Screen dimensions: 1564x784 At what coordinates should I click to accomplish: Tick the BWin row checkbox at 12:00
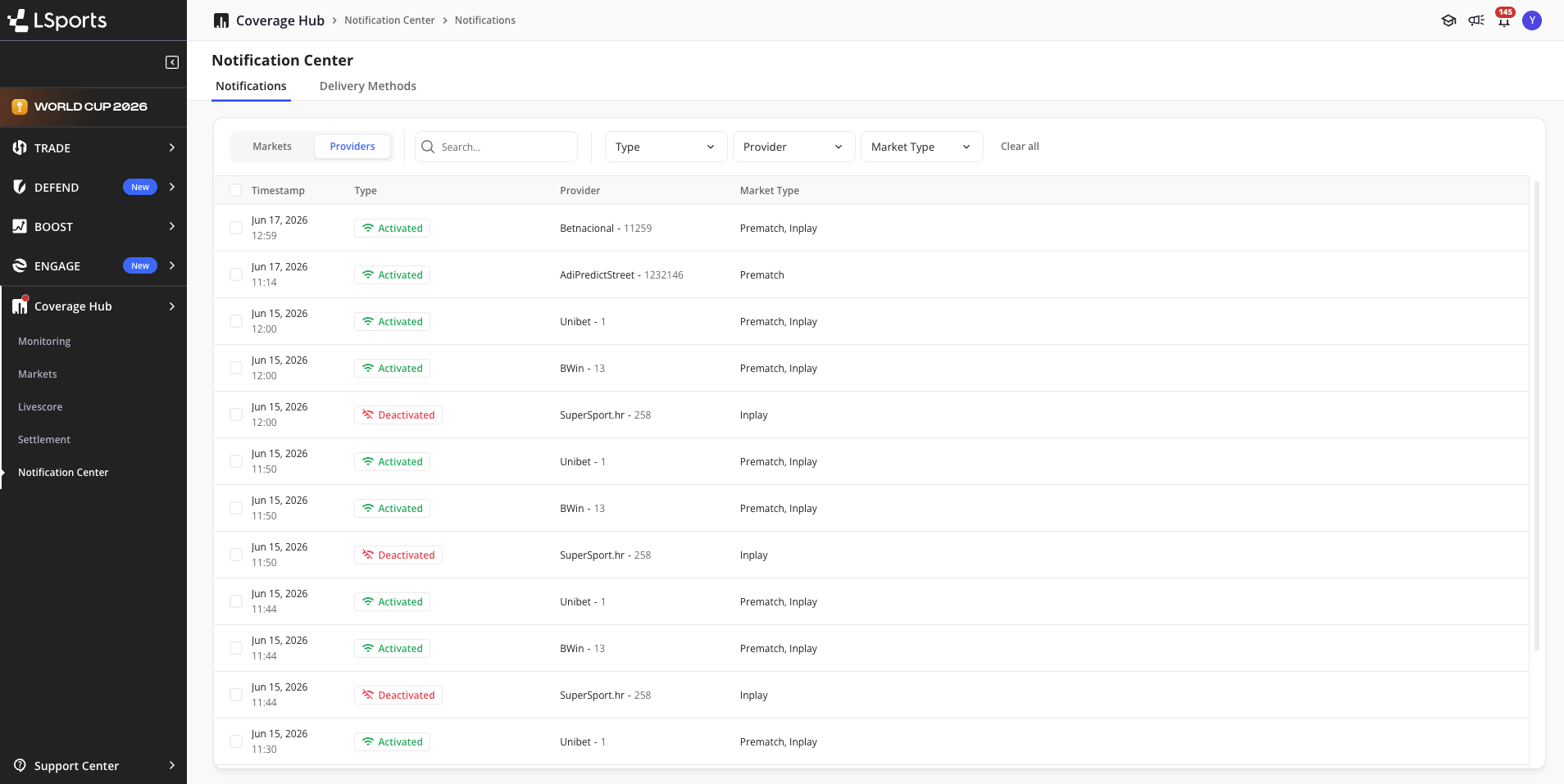[x=236, y=368]
